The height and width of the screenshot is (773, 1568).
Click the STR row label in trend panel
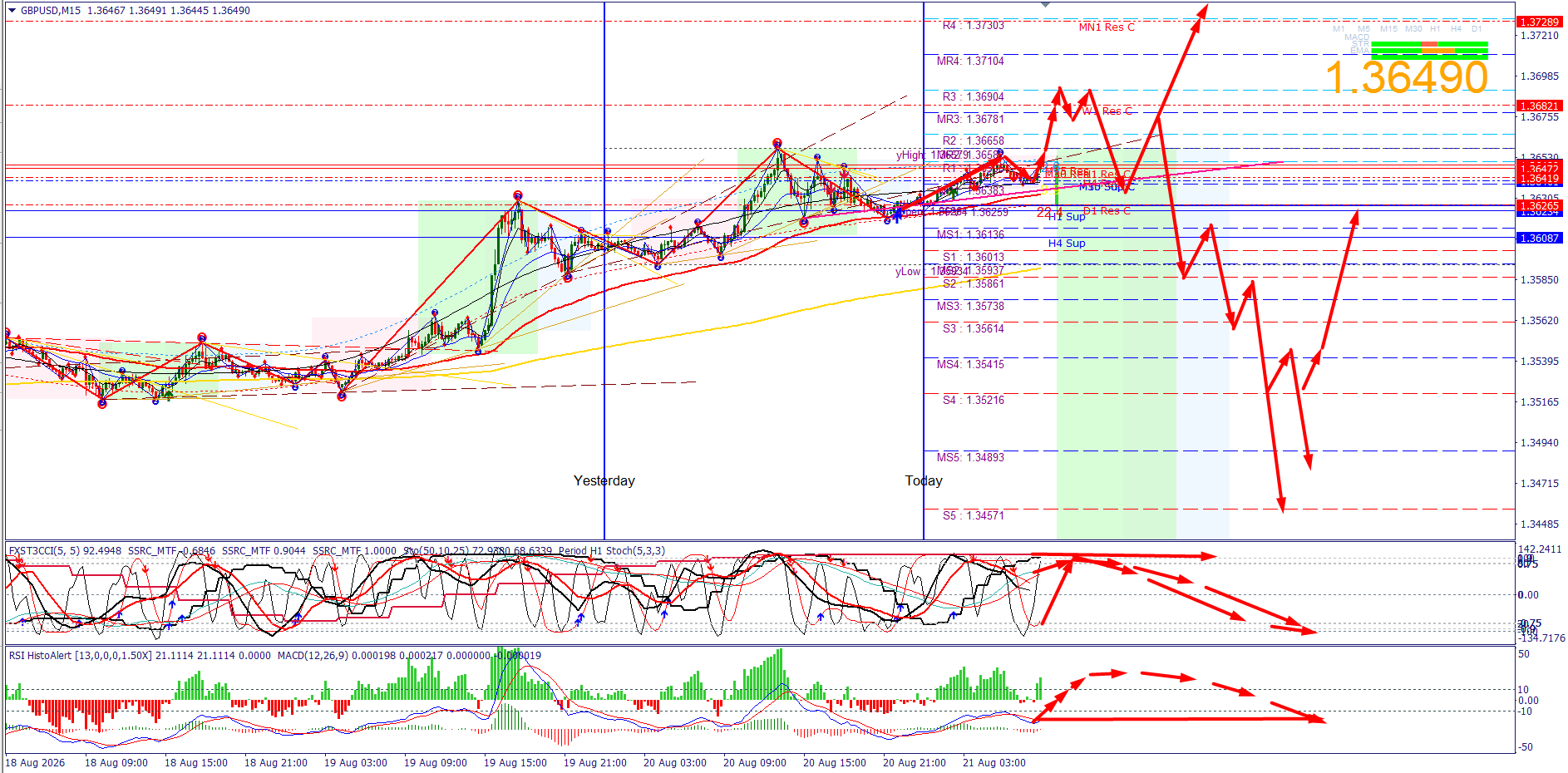[1361, 44]
